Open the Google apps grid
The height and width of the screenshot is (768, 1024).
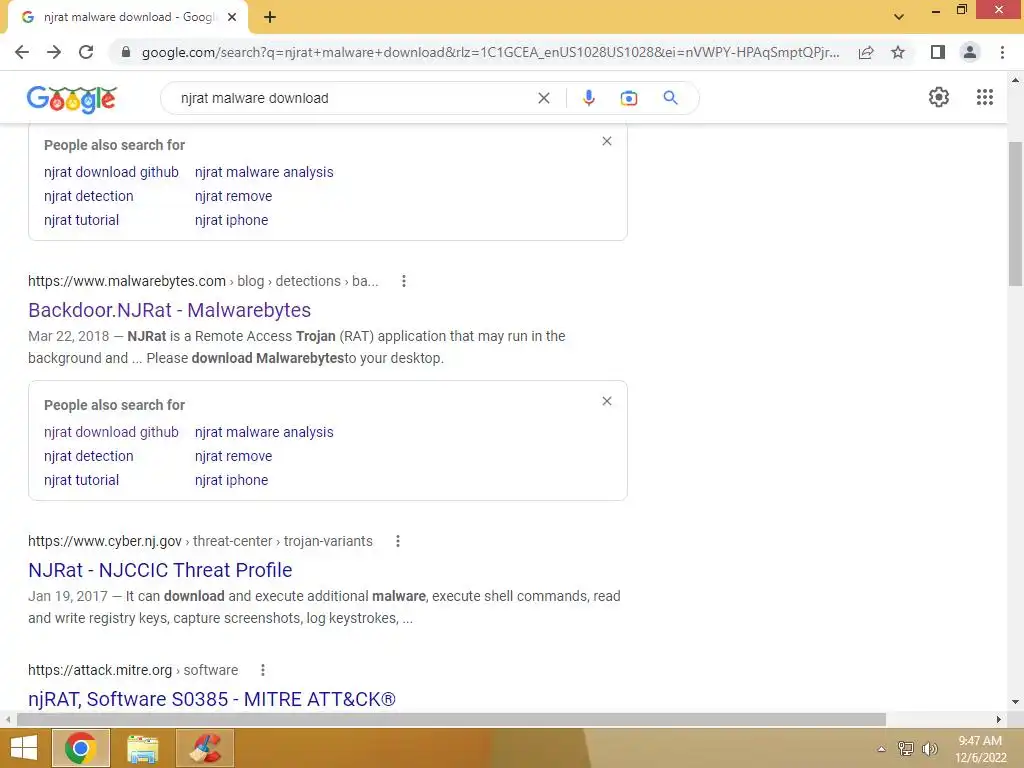point(985,97)
